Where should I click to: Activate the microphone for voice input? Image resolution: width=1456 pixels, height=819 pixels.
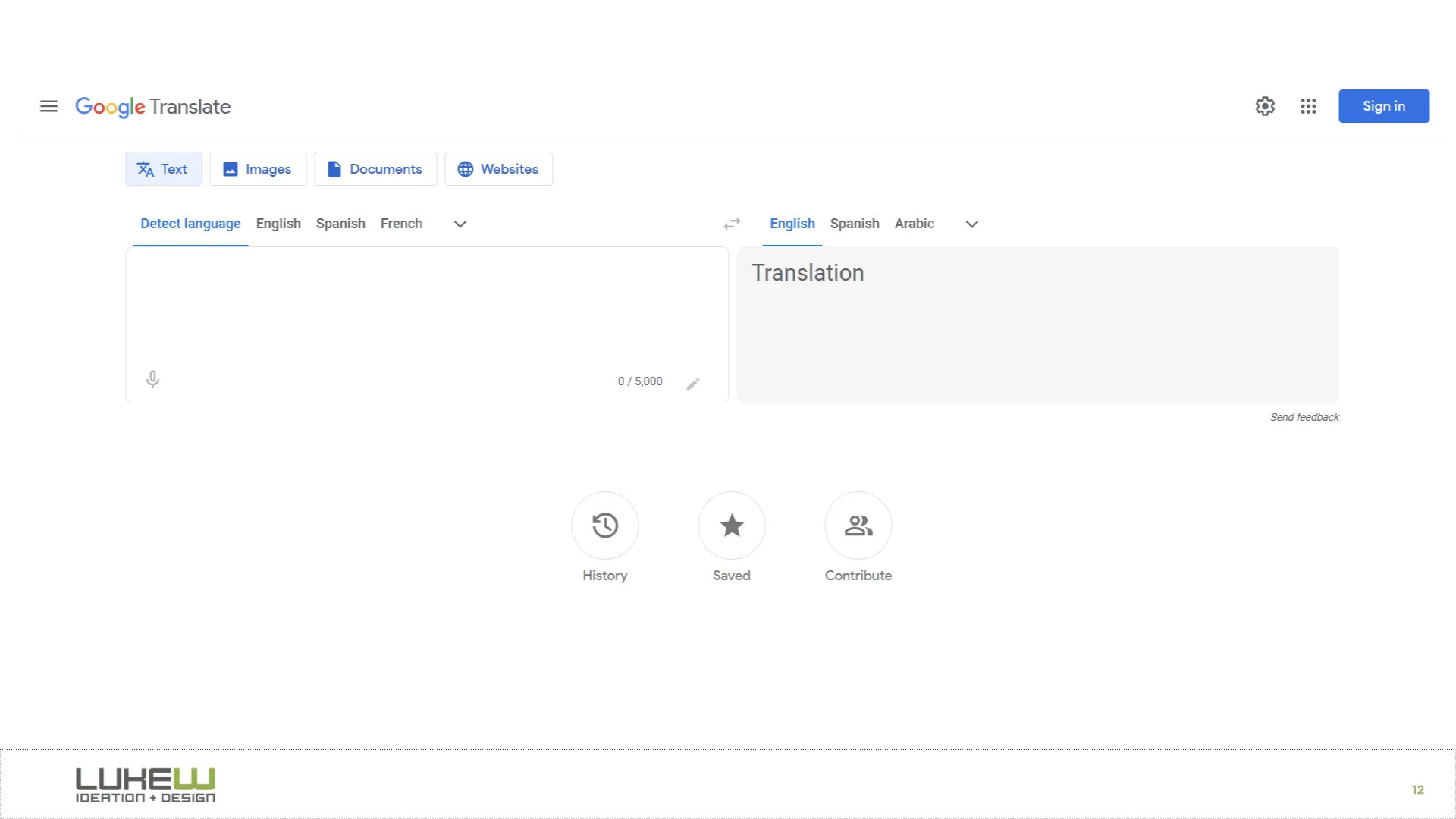pos(152,378)
